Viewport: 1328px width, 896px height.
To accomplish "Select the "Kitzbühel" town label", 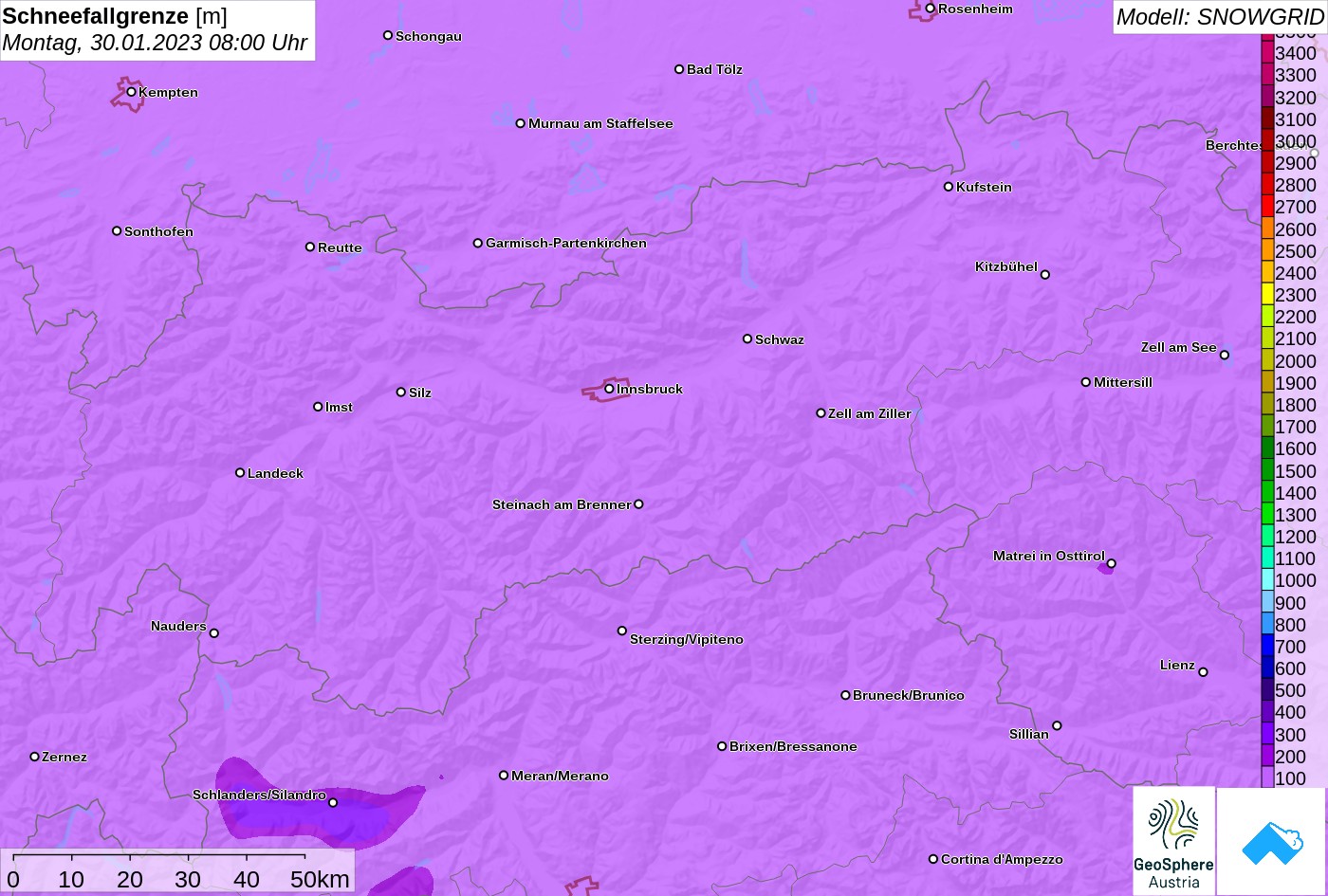I will tap(1006, 266).
